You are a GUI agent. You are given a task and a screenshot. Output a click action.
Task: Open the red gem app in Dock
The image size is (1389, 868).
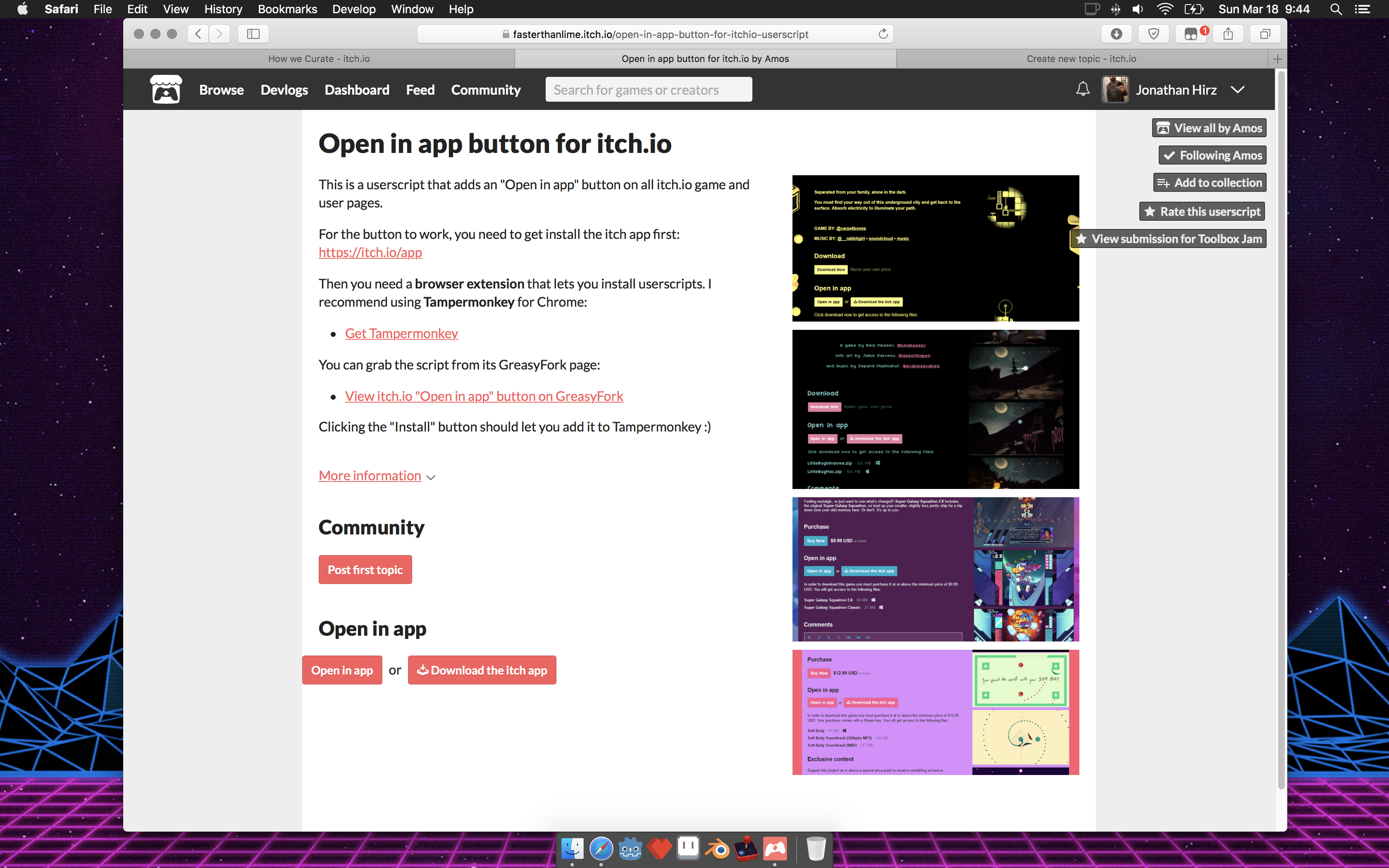pos(659,849)
